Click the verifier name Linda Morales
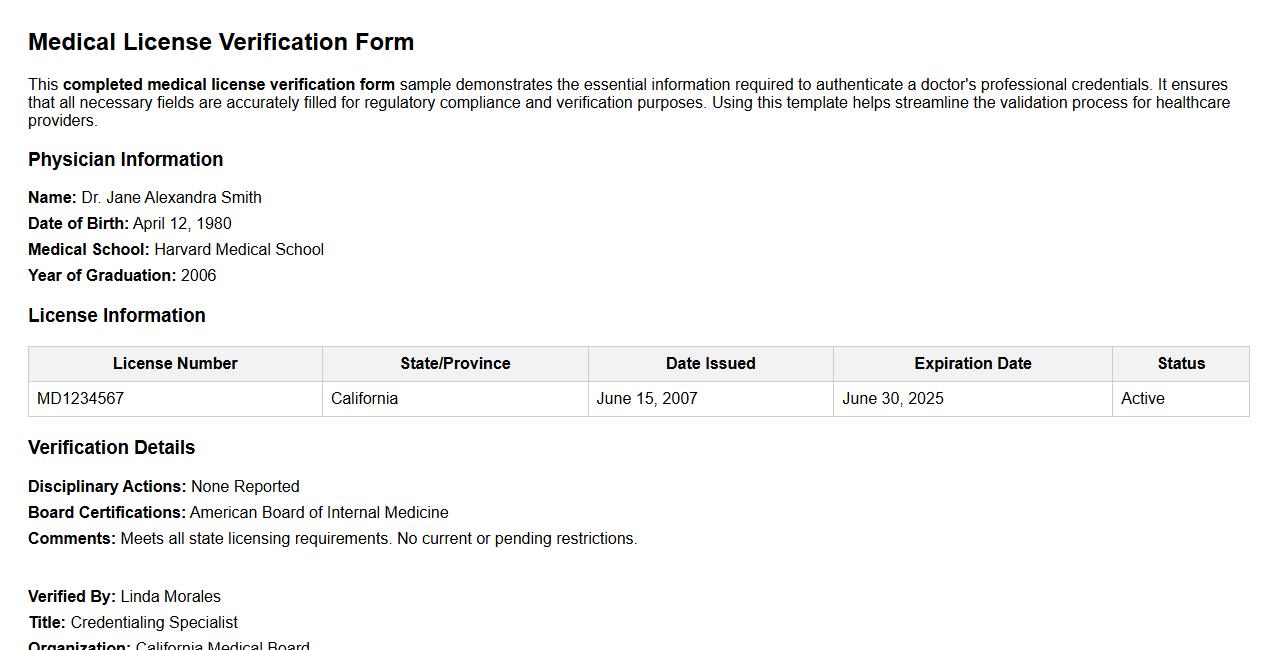The image size is (1278, 650). 170,597
